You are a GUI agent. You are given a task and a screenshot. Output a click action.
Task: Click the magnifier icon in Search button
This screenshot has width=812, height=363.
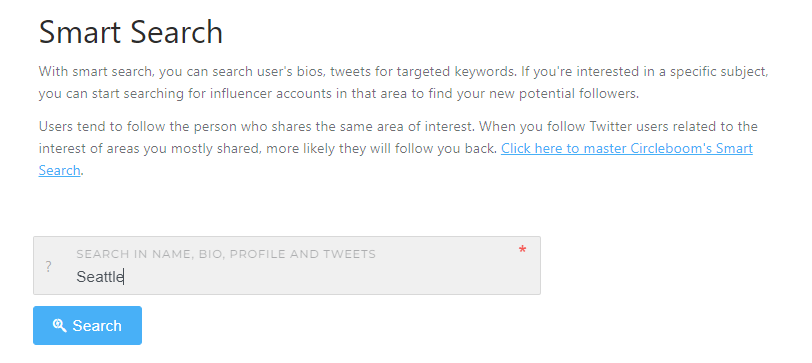click(x=60, y=325)
